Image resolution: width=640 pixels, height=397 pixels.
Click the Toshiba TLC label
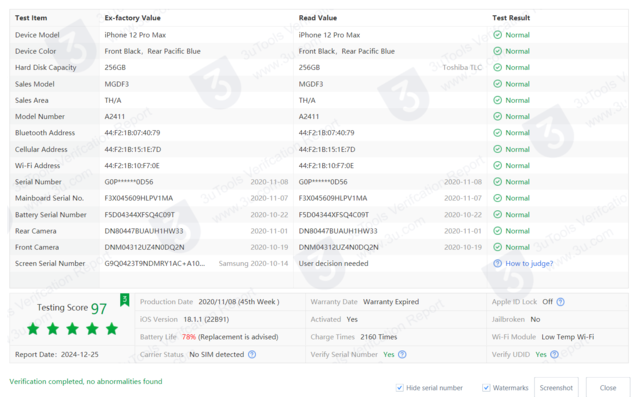[x=462, y=67]
